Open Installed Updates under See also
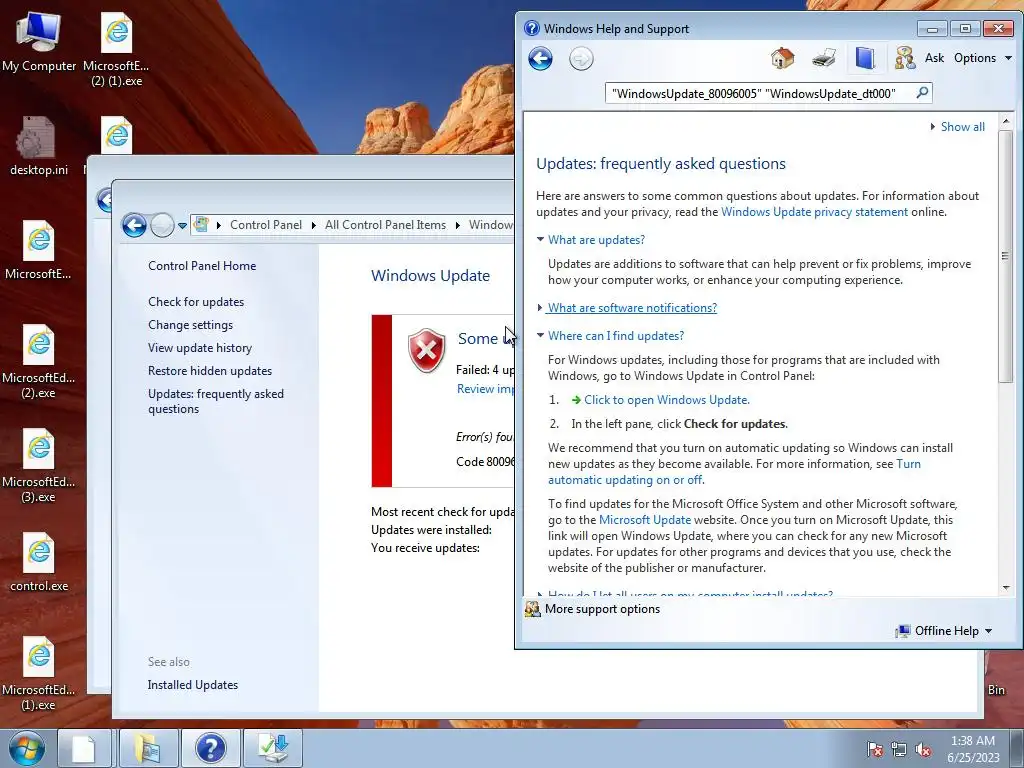 click(193, 685)
